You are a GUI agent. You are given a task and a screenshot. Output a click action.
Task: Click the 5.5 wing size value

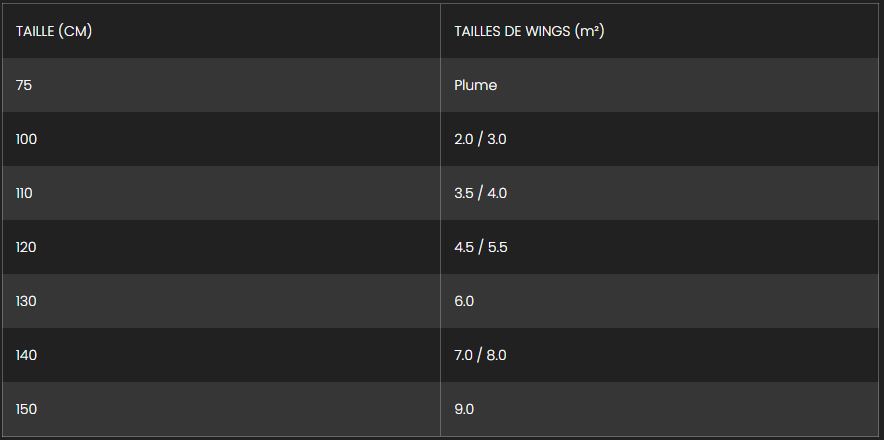click(497, 247)
